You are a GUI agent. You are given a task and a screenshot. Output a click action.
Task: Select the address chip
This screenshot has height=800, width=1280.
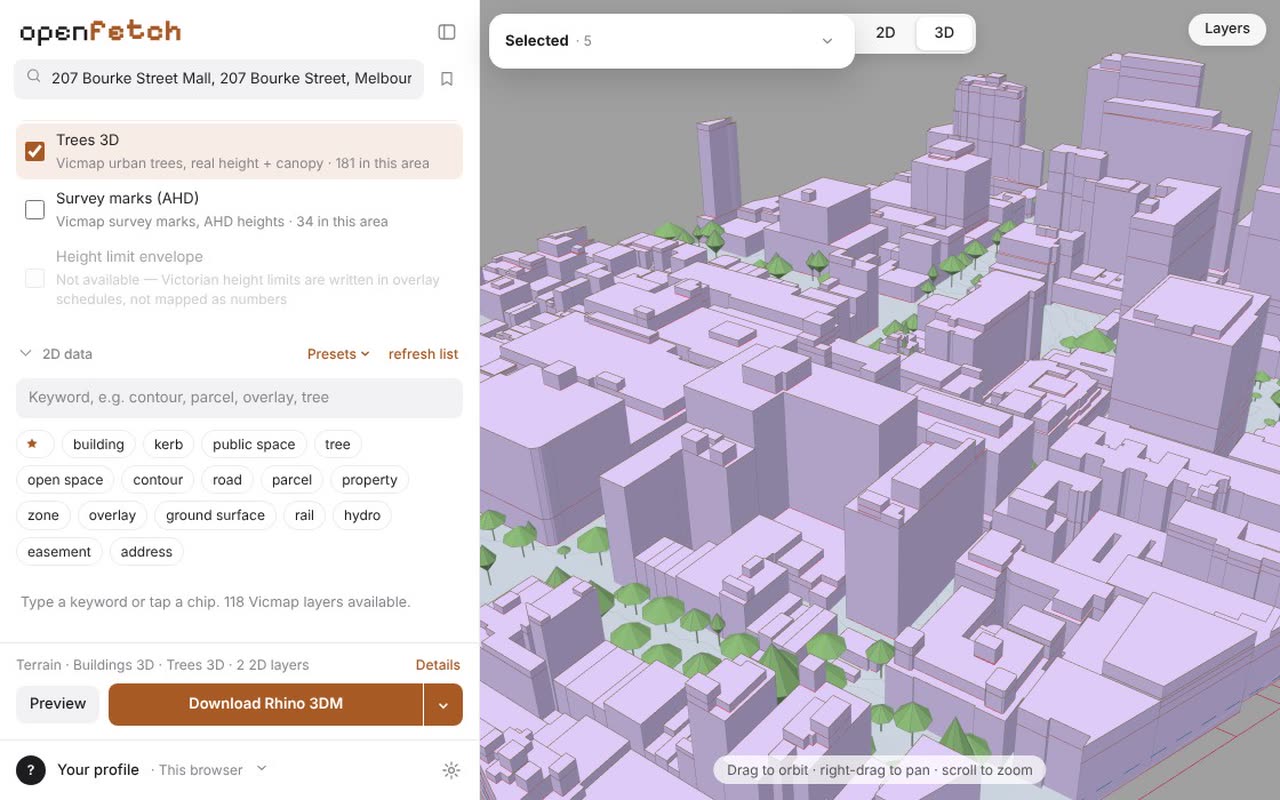(146, 552)
